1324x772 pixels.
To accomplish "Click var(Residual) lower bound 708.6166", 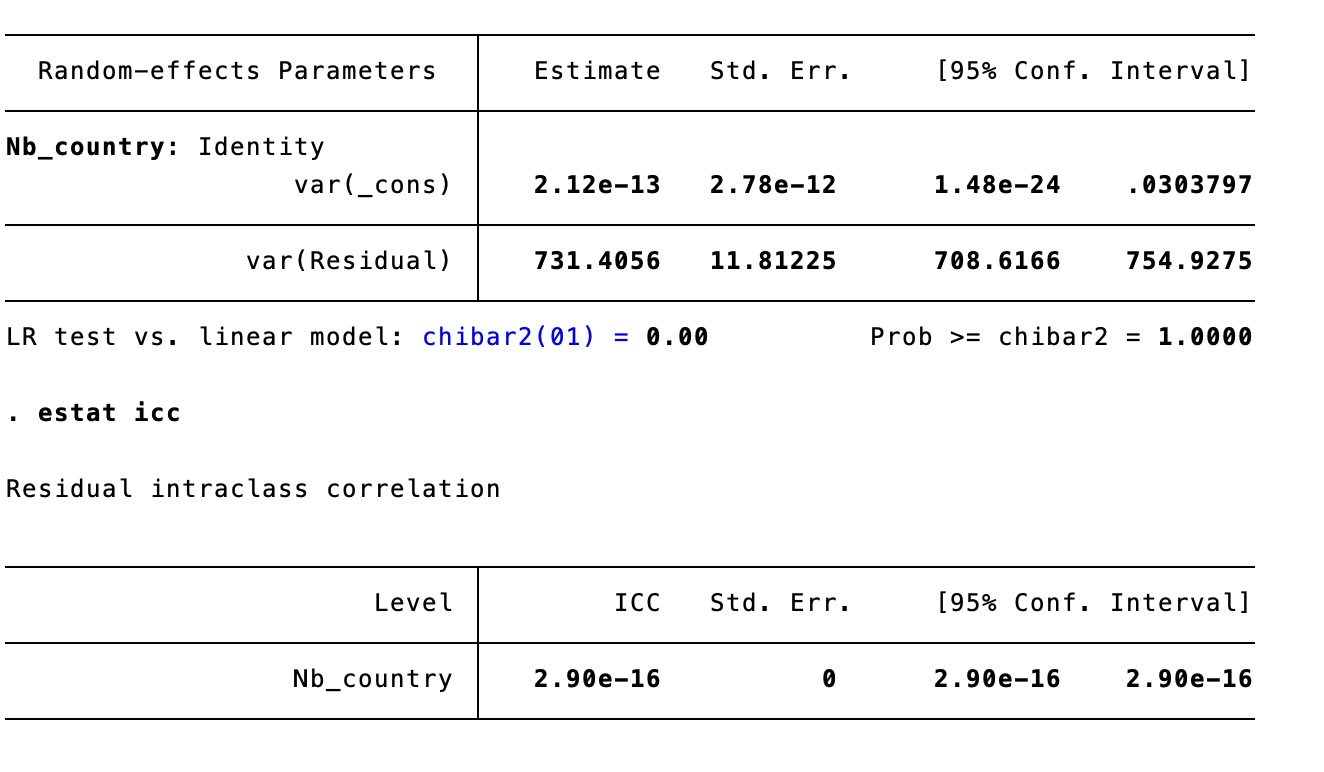I will (997, 261).
